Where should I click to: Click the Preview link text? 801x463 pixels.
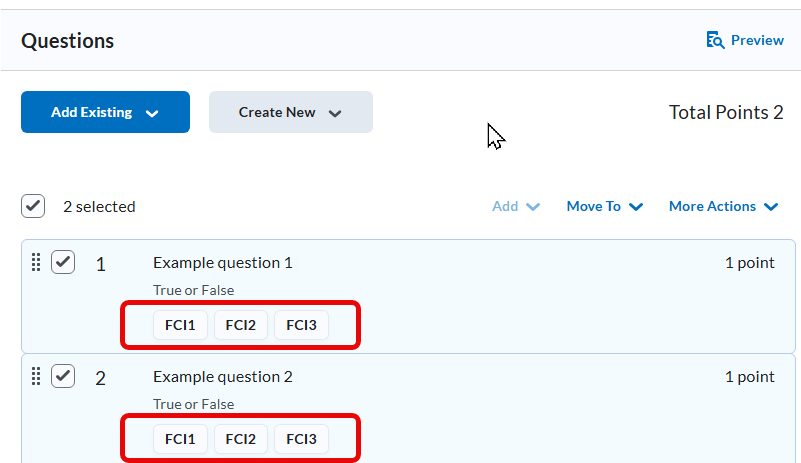(x=757, y=40)
